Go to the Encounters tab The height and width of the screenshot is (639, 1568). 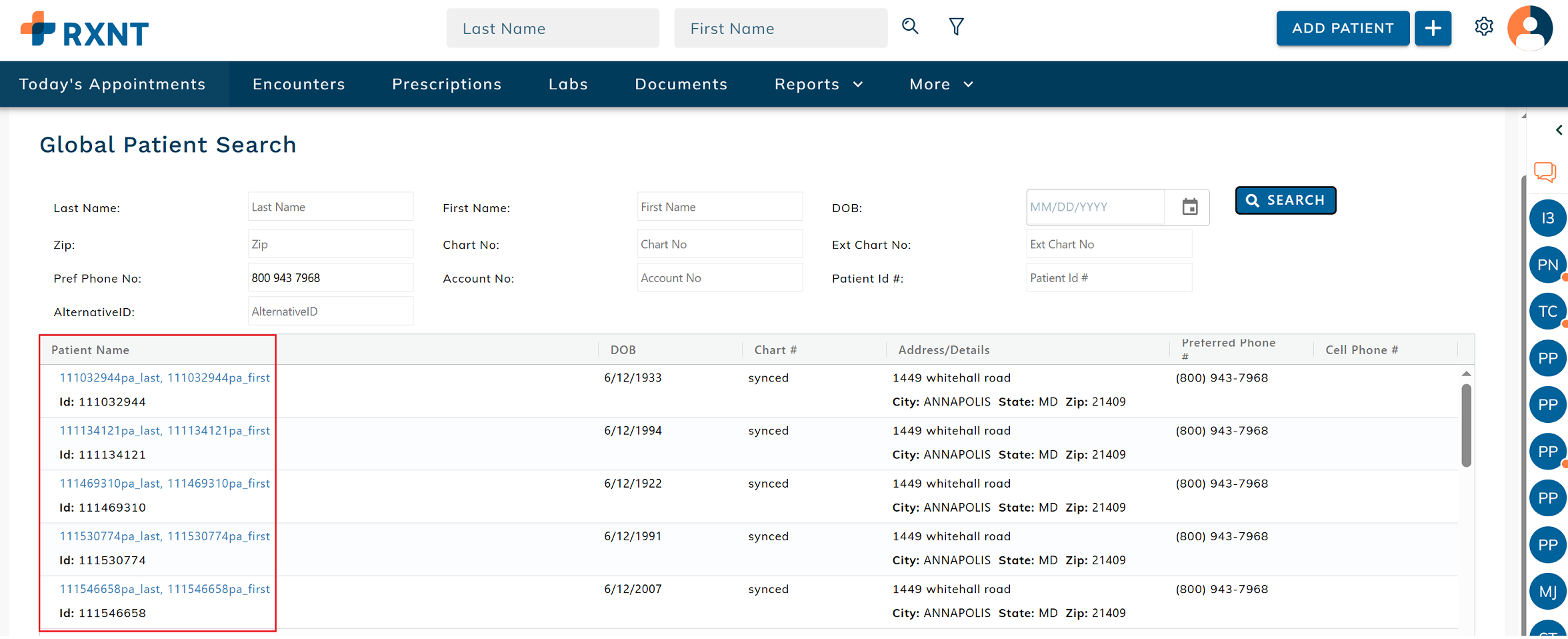299,84
